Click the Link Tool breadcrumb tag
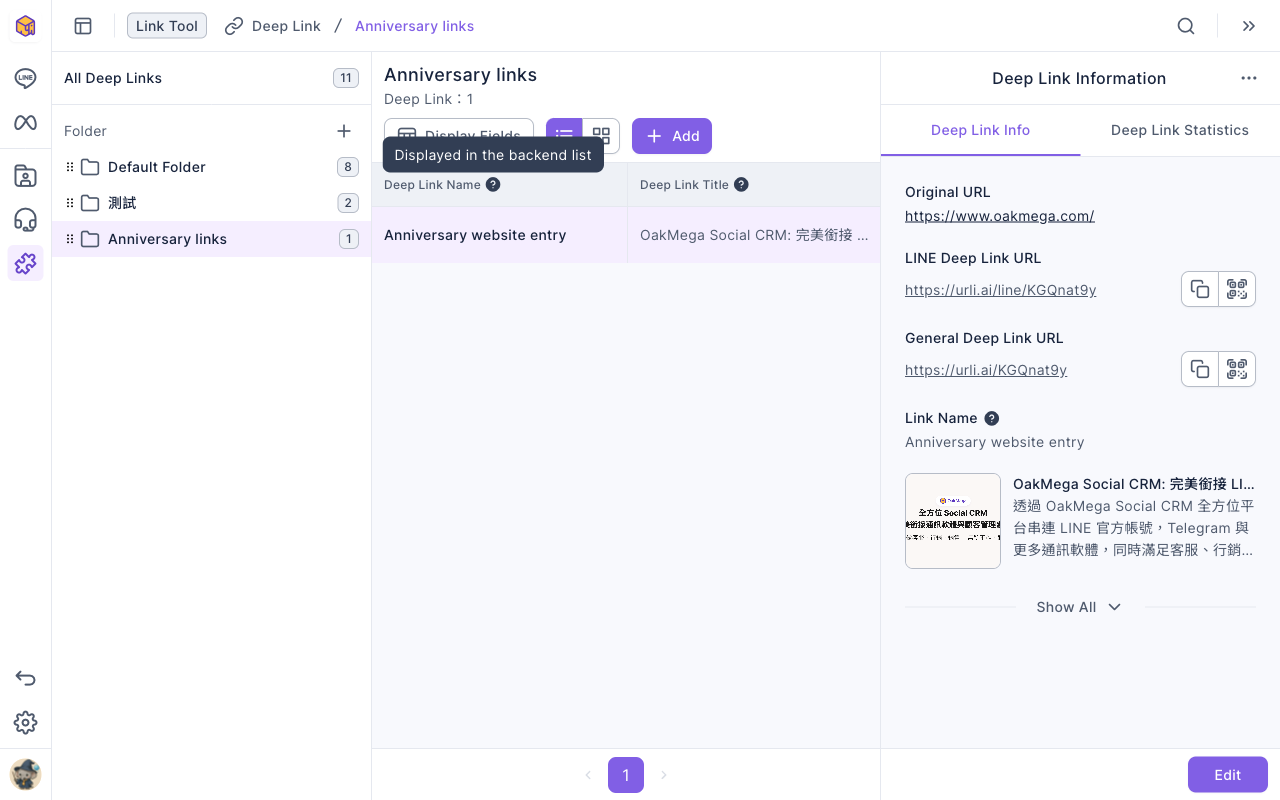Image resolution: width=1280 pixels, height=800 pixels. pos(167,26)
